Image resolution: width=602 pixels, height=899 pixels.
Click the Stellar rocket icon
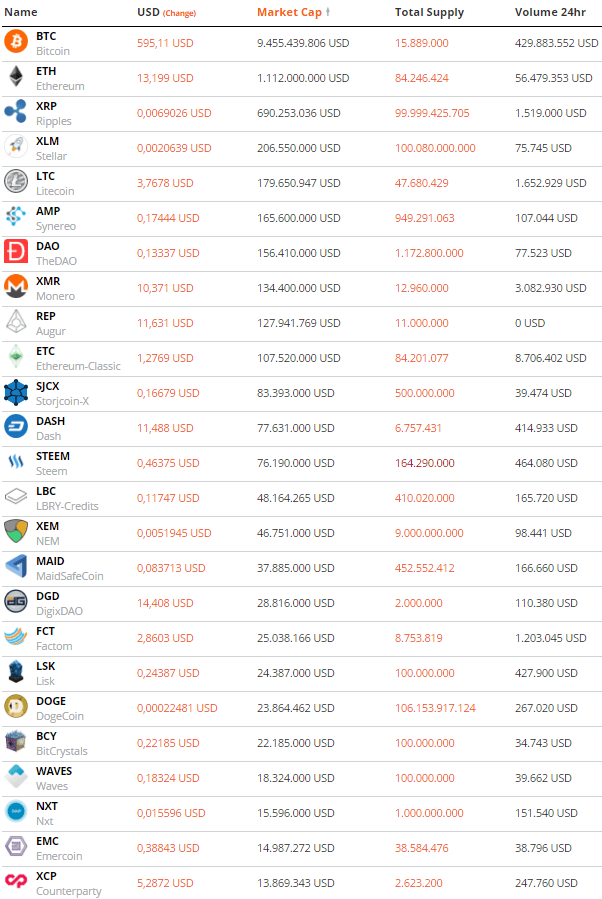coord(17,147)
